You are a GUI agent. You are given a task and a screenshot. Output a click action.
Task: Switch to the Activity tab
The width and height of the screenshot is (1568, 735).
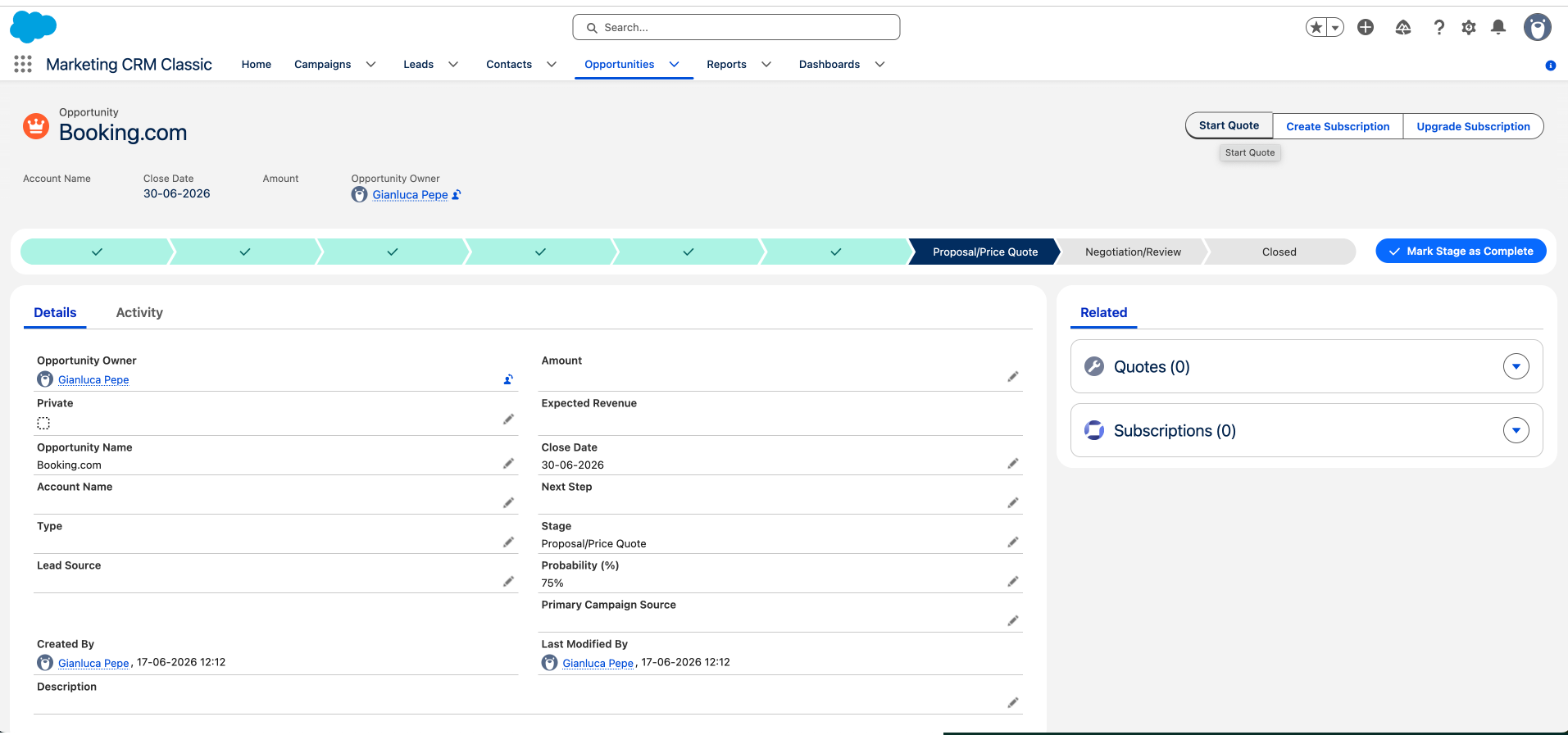139,312
